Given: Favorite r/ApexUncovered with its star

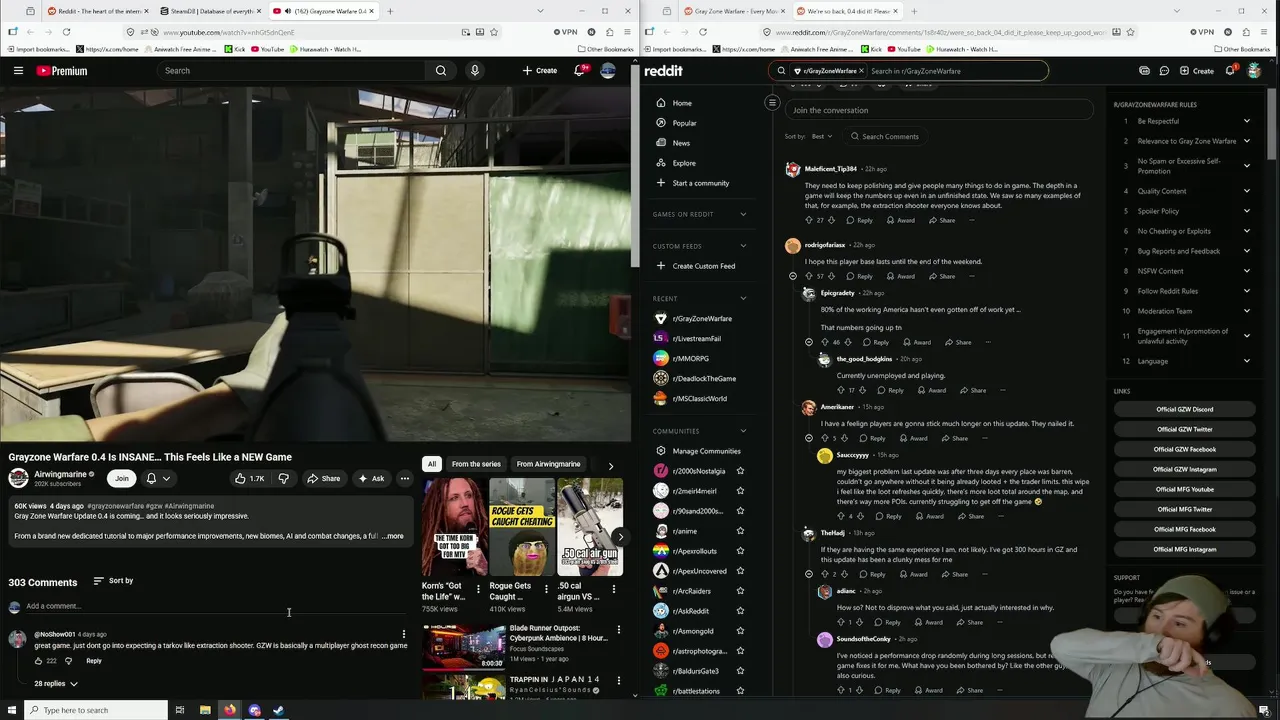Looking at the screenshot, I should click(740, 571).
